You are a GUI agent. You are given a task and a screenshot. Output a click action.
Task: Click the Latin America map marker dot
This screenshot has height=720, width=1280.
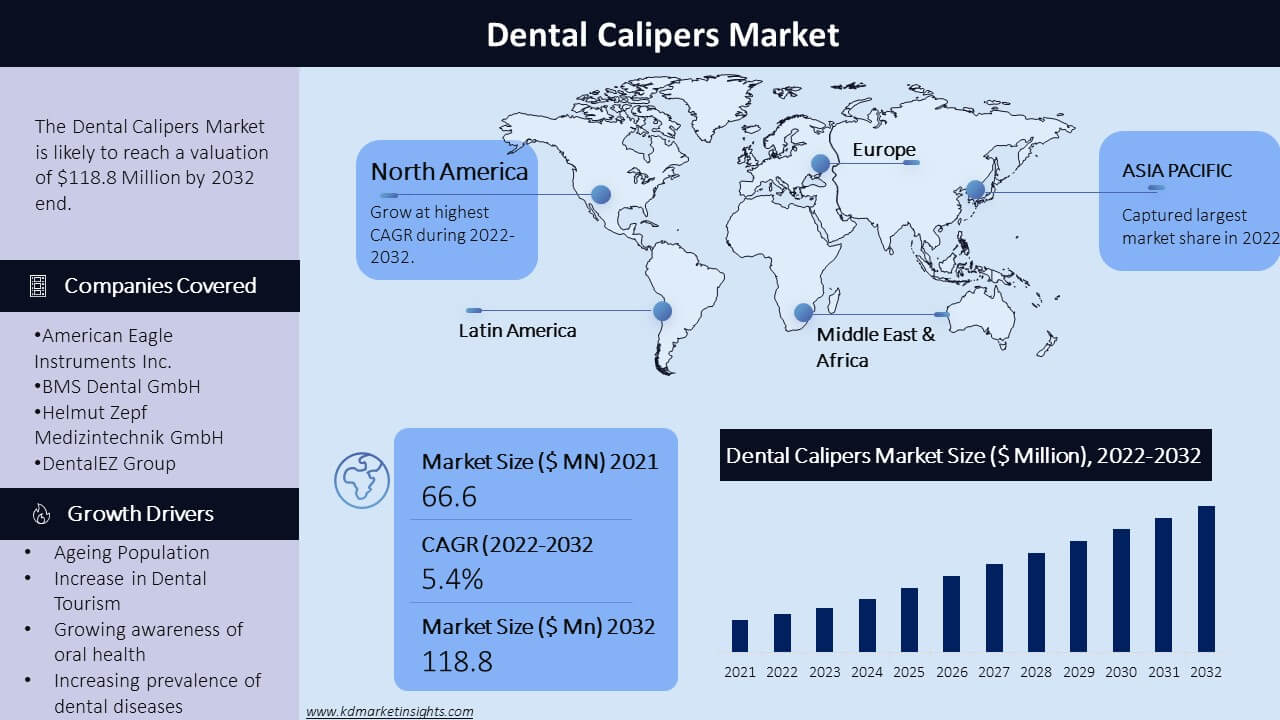(662, 311)
